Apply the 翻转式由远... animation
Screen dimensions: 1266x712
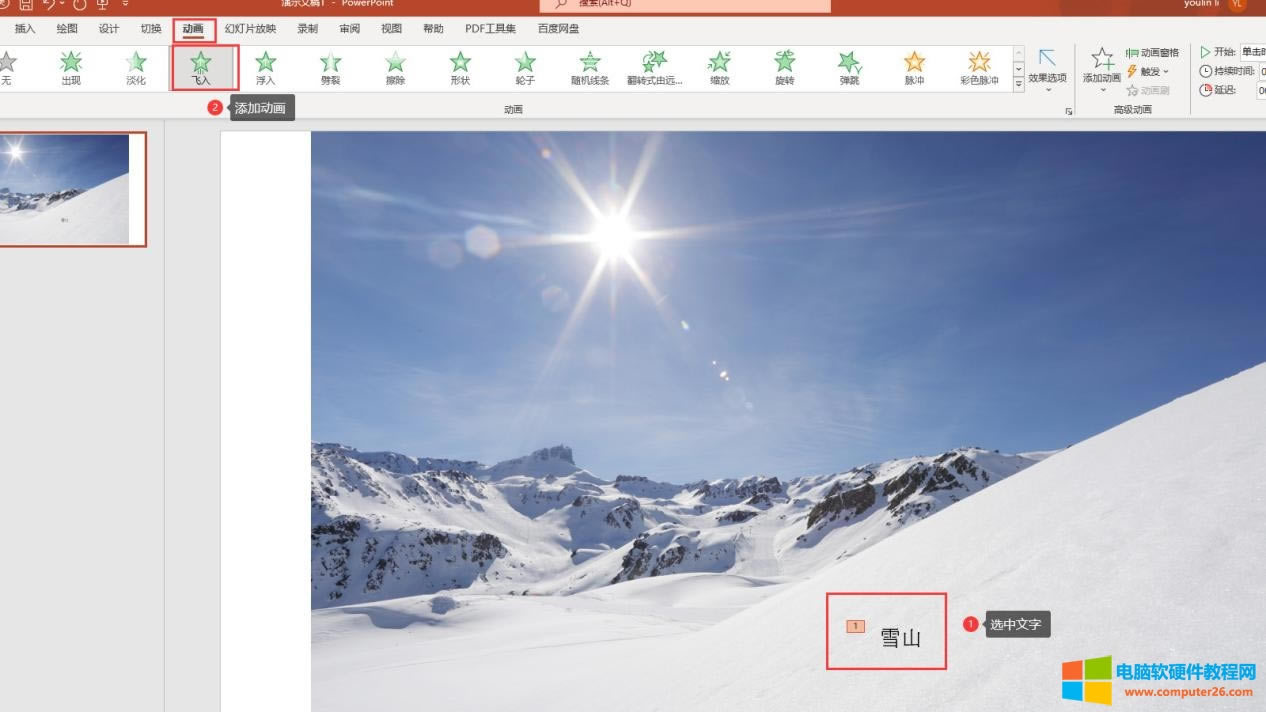(x=655, y=68)
